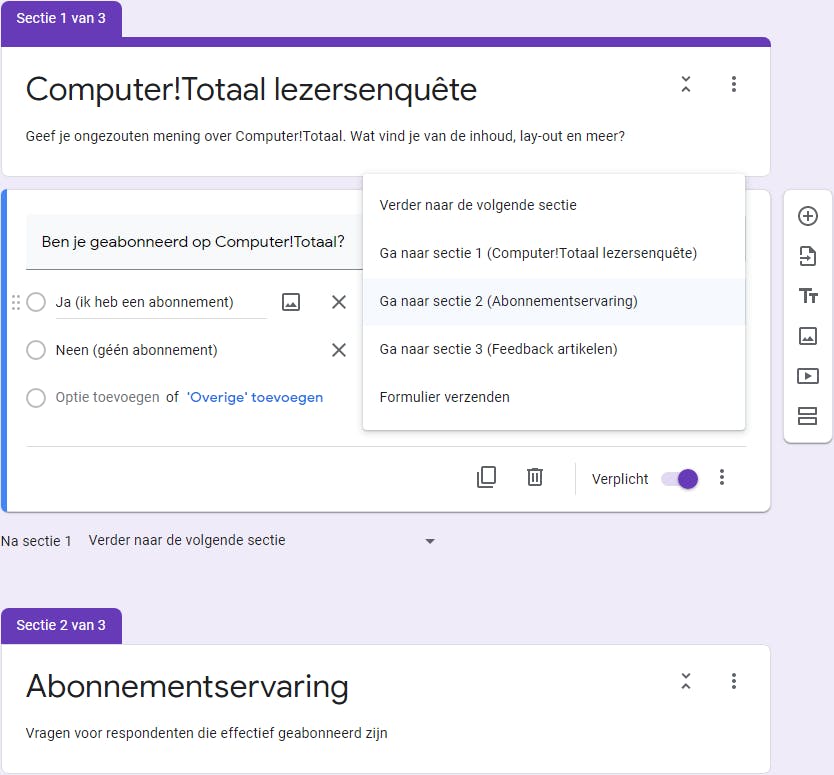Screen dimensions: 834x775
Task: Click the 'Na sectie 1' label
Action: pos(36,541)
